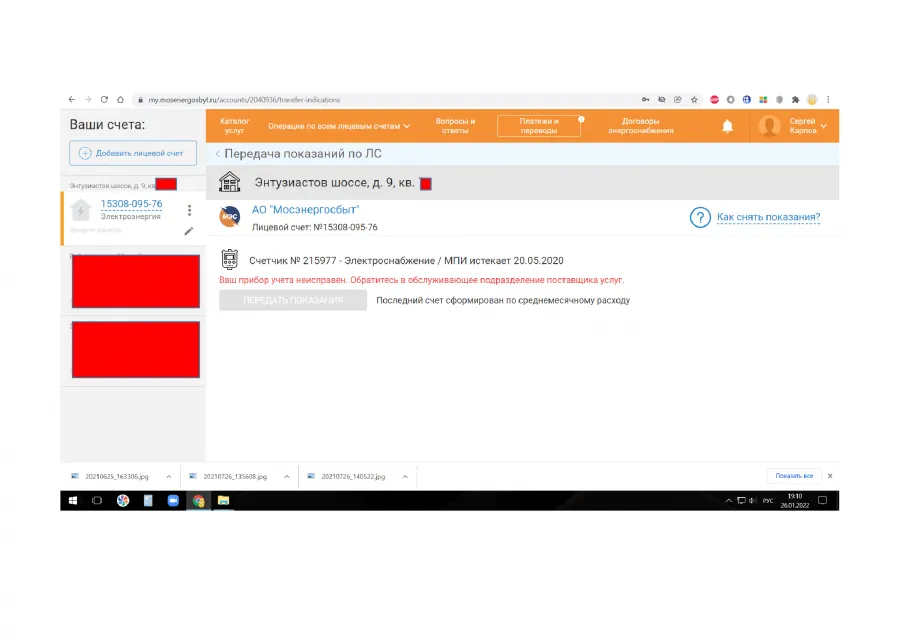Click the meter icon beside Счетчик № 215977
Viewport: 900px width, 636px height.
point(230,259)
